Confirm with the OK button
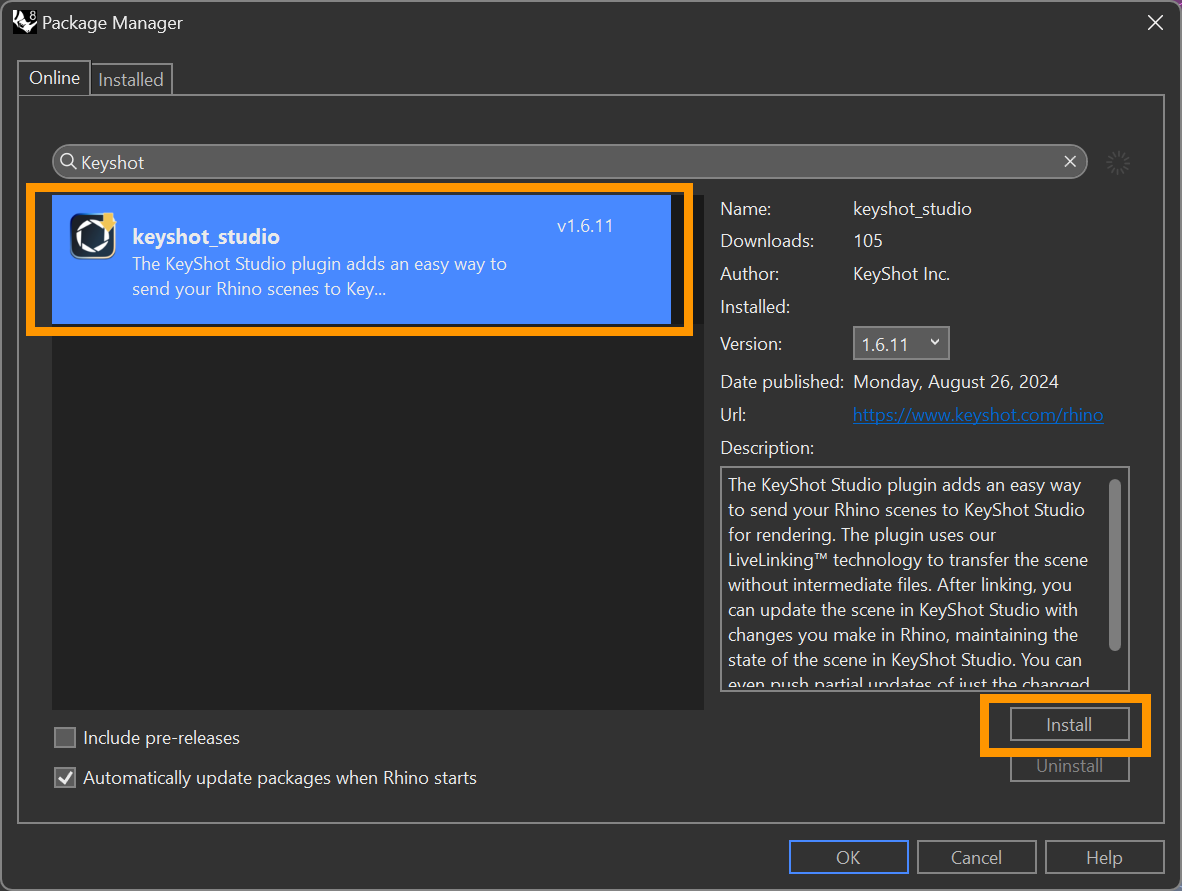This screenshot has width=1182, height=891. click(848, 857)
